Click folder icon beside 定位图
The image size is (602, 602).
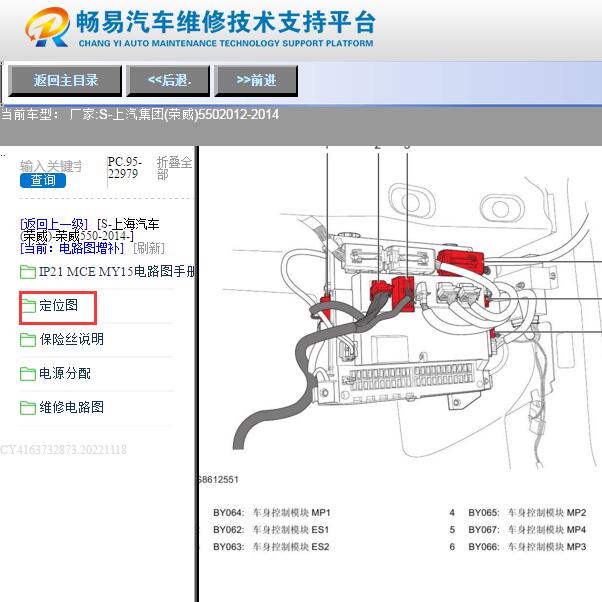tap(28, 306)
